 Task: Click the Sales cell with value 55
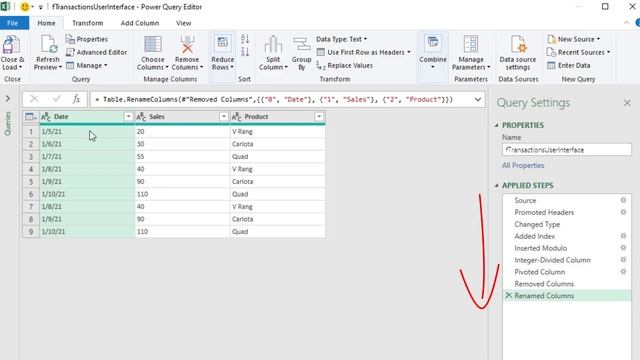pos(182,157)
